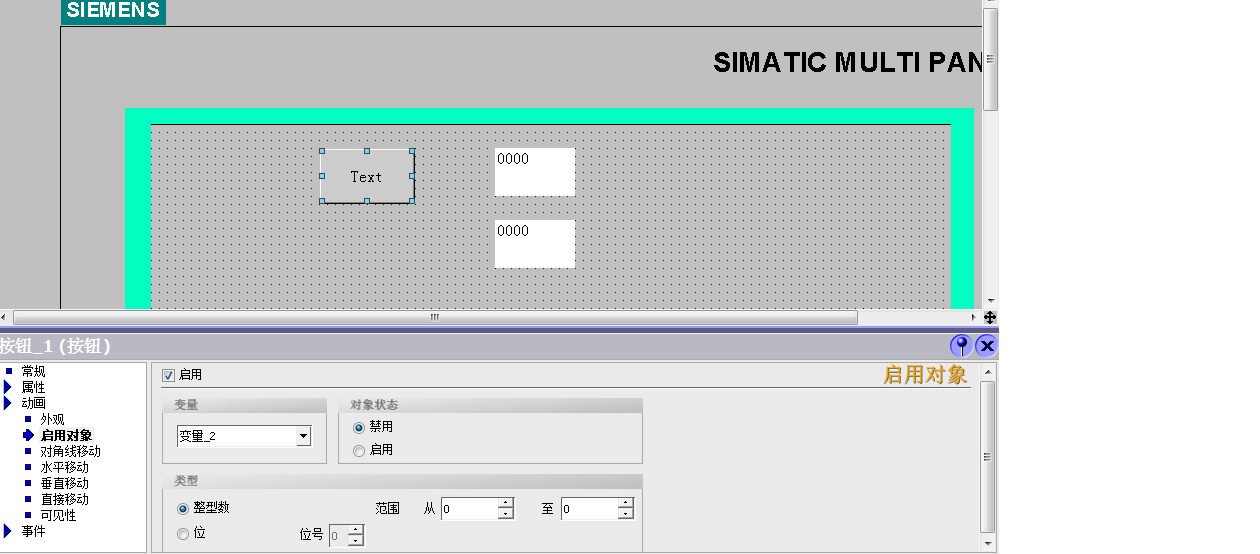Select 对角线移动 animation item
This screenshot has width=1260, height=554.
(70, 451)
